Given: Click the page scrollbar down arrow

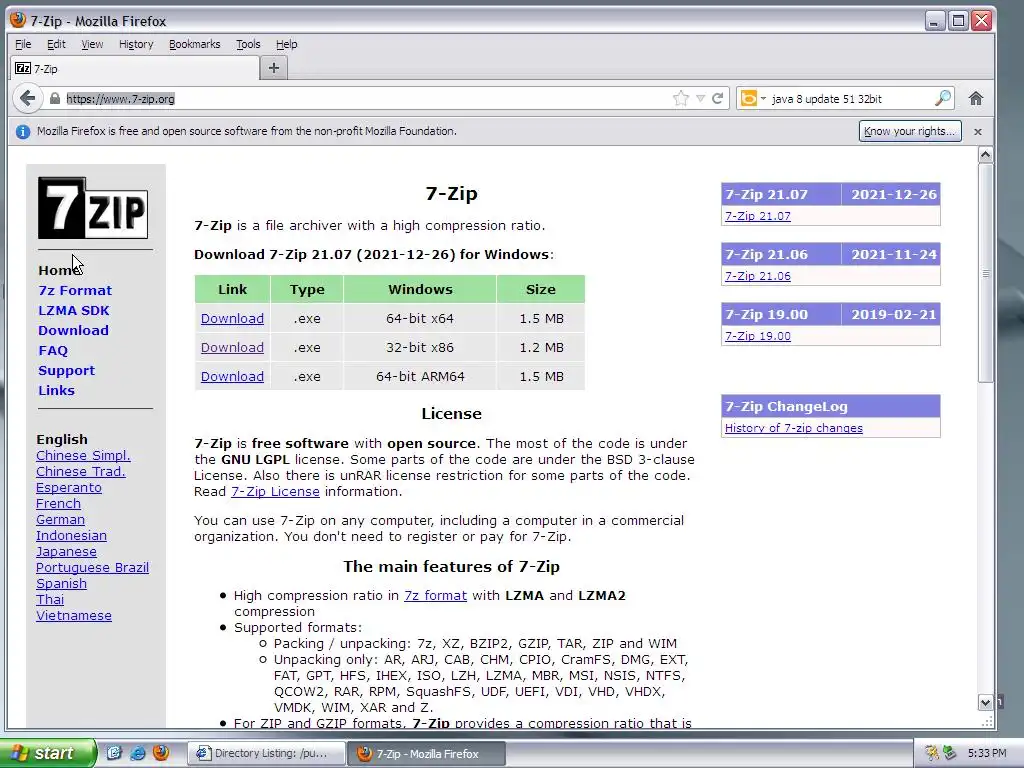Looking at the screenshot, I should (985, 703).
